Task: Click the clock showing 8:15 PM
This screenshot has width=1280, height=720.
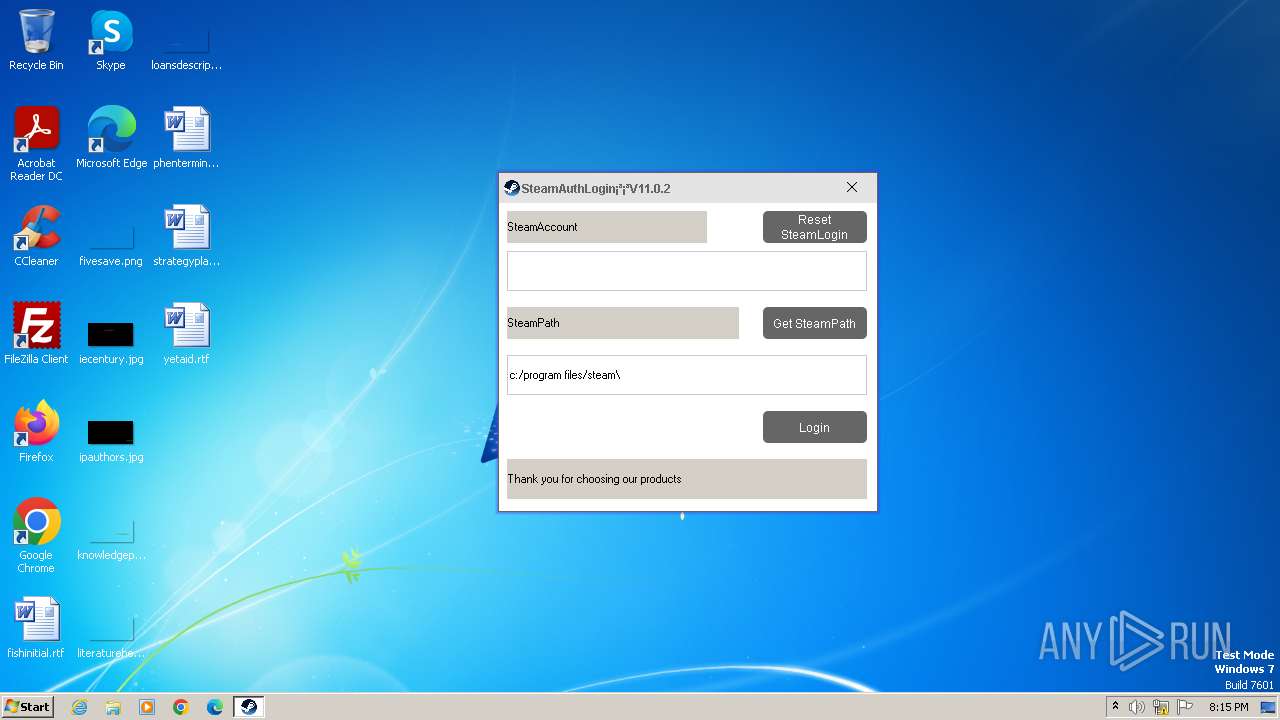Action: (x=1228, y=707)
